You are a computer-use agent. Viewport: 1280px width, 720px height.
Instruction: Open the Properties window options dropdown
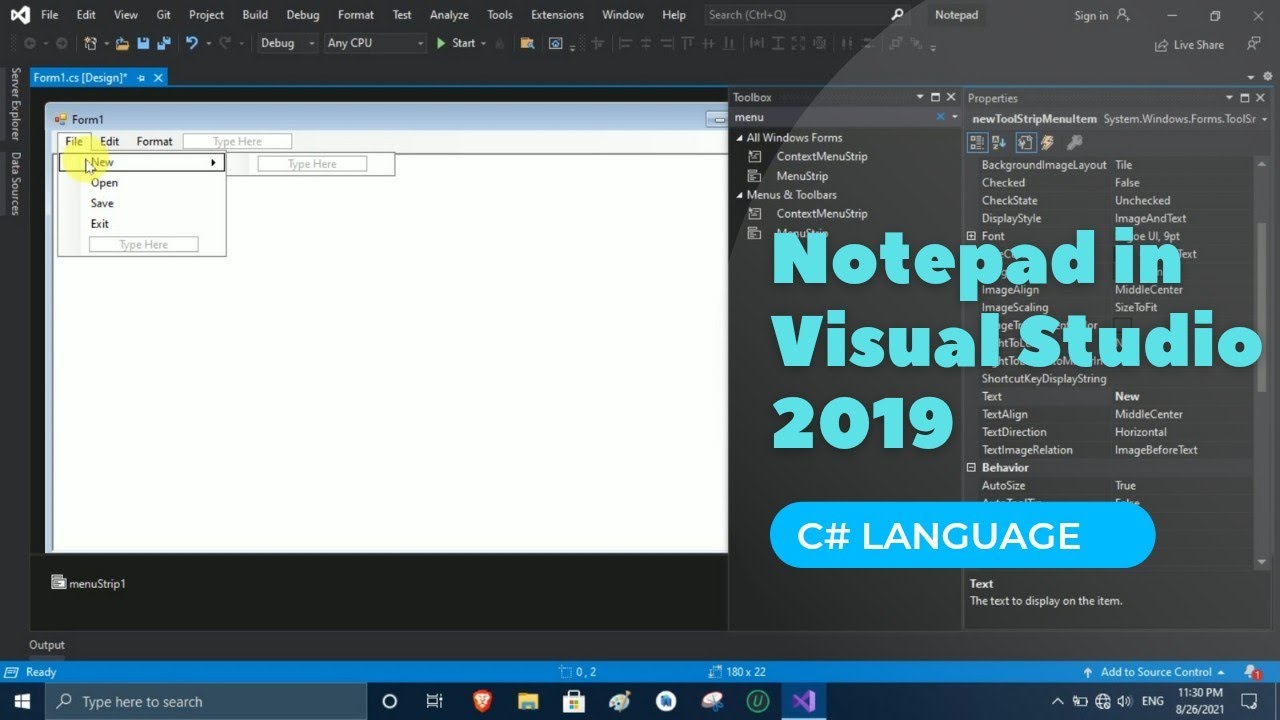(1231, 98)
